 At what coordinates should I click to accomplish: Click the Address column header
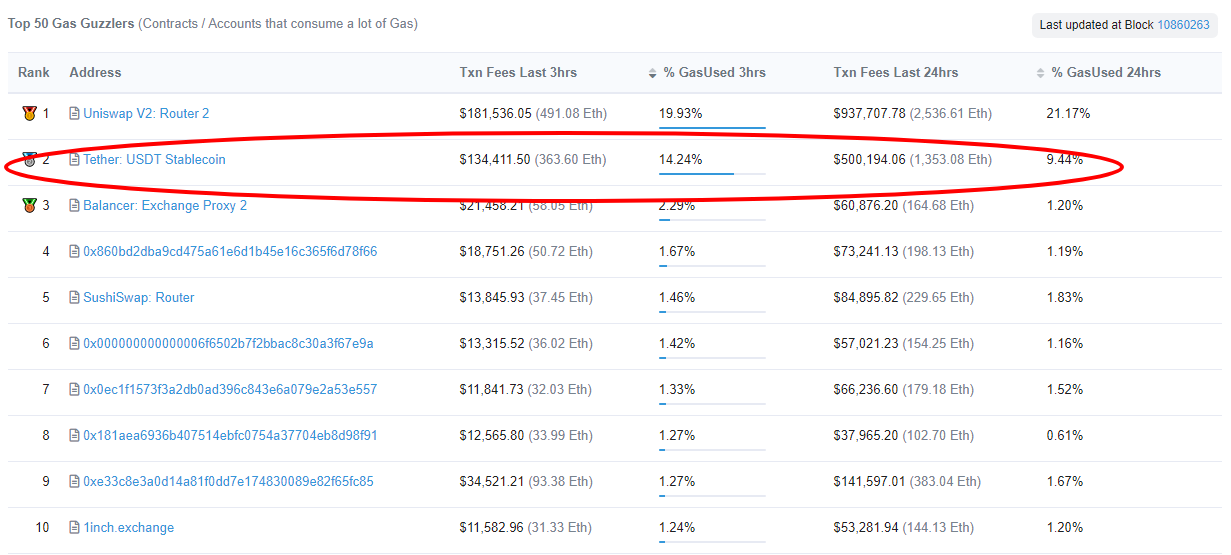tap(95, 73)
